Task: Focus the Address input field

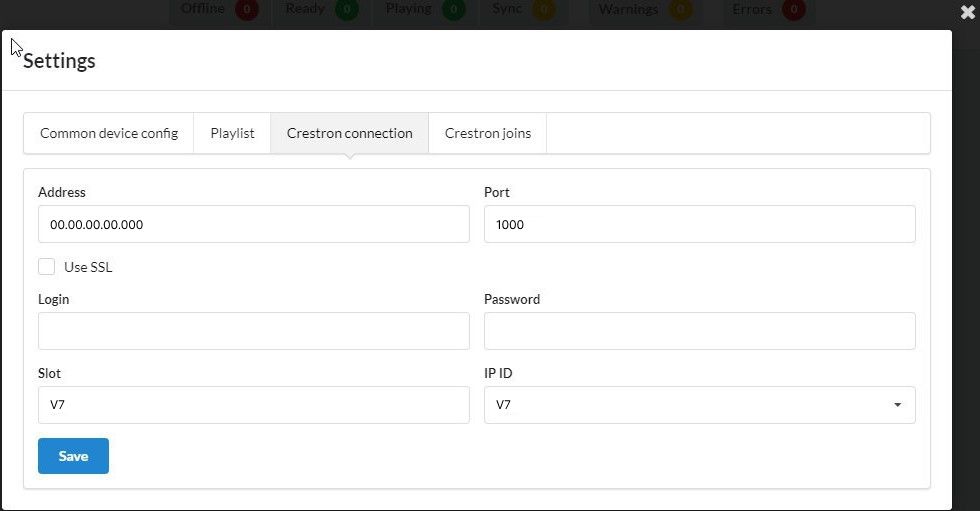Action: pos(254,224)
